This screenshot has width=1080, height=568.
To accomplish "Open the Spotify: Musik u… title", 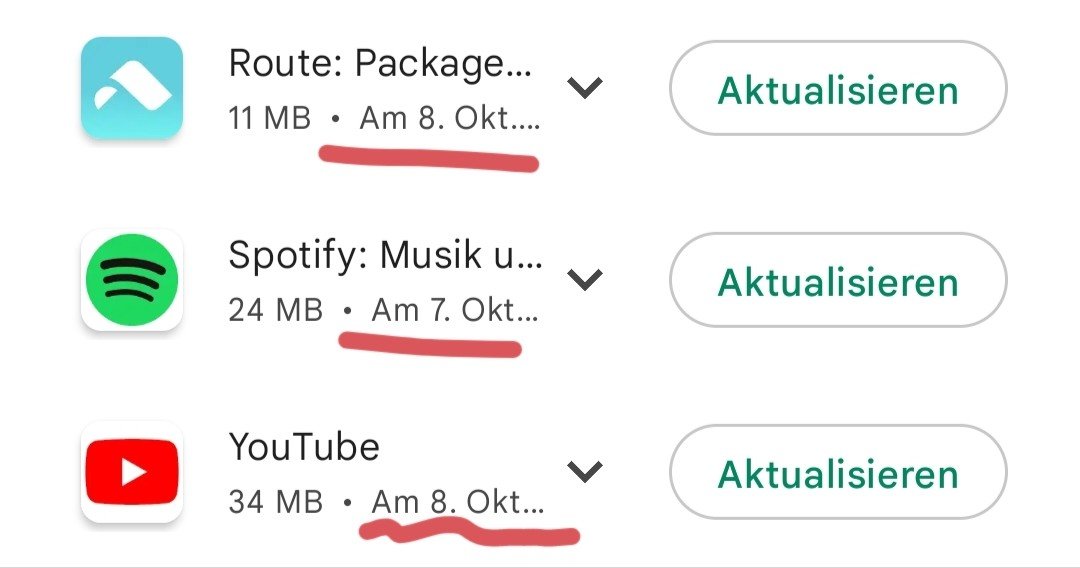I will pyautogui.click(x=386, y=255).
